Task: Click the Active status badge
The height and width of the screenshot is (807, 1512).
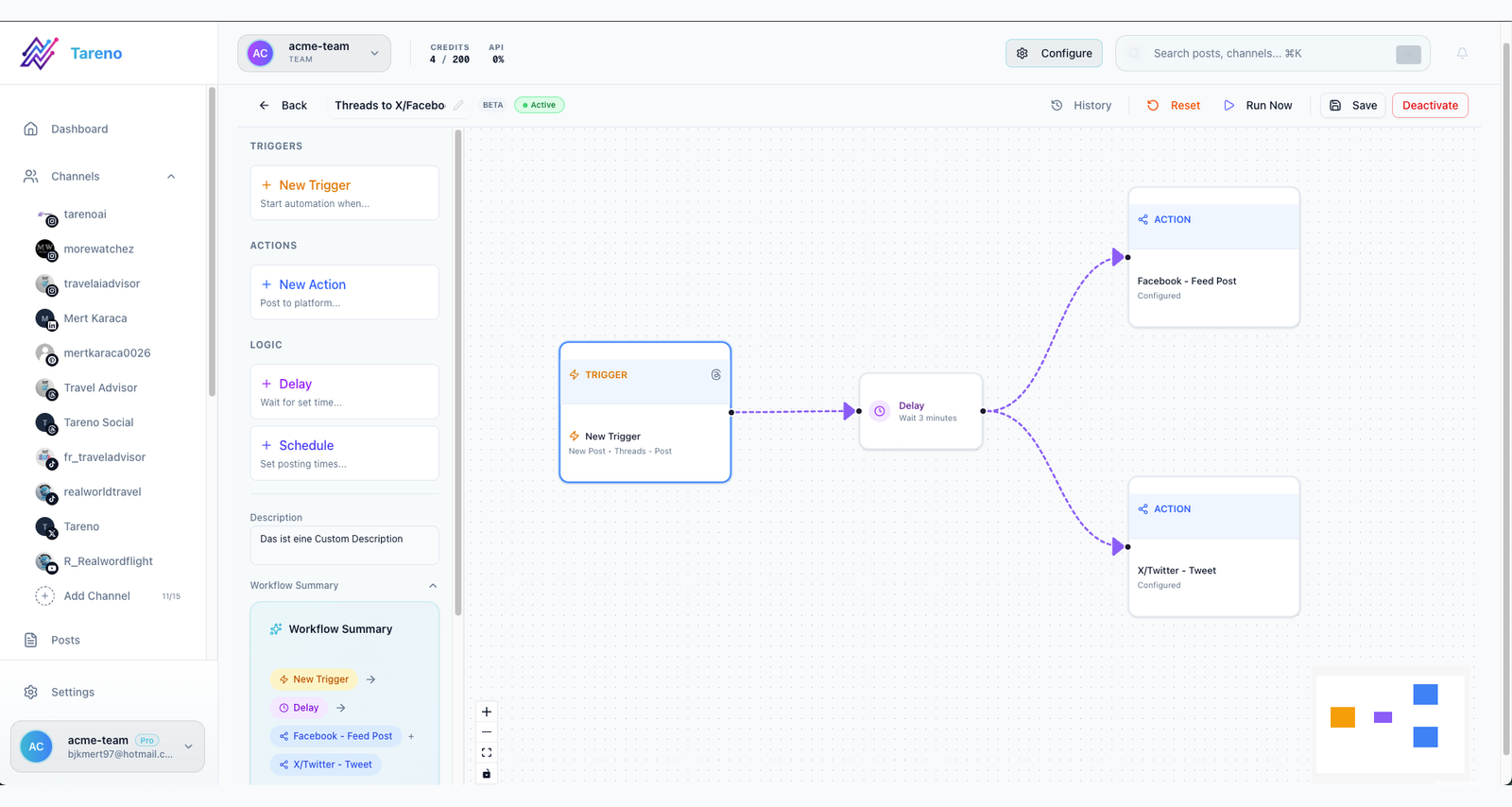Action: click(540, 105)
